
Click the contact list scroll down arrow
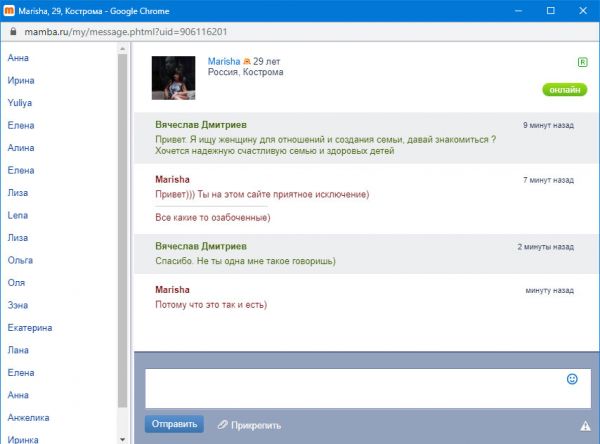122,439
